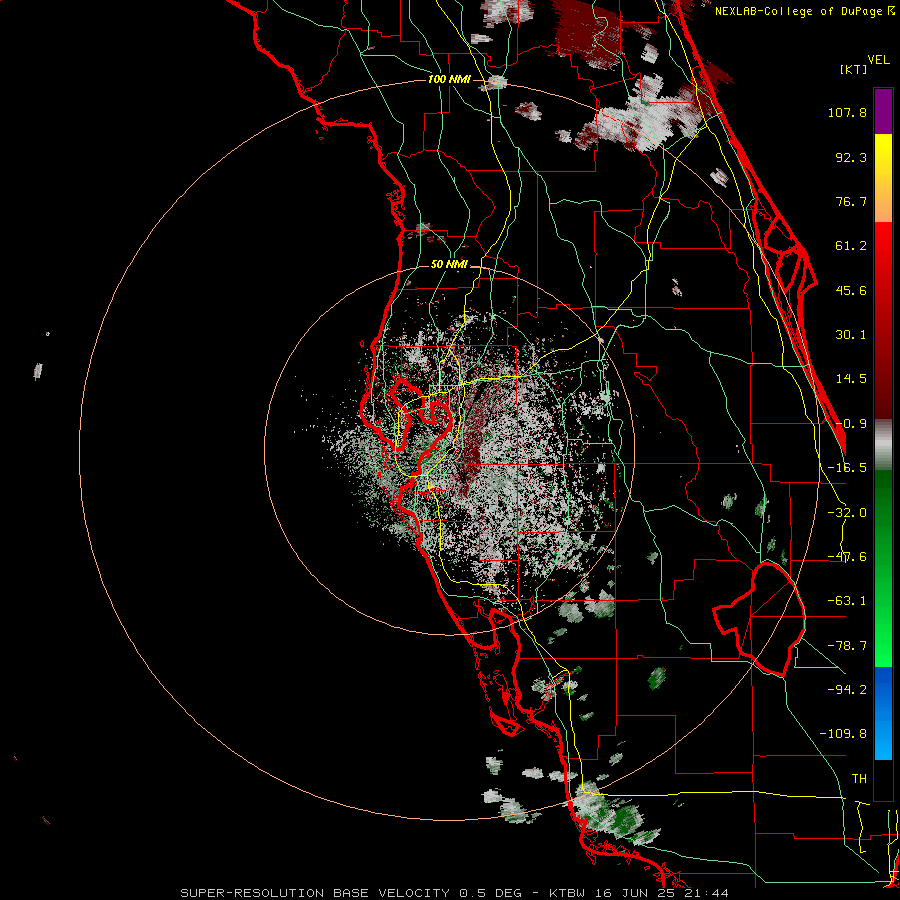Click the [KT] units label
This screenshot has height=900, width=900.
tap(853, 69)
